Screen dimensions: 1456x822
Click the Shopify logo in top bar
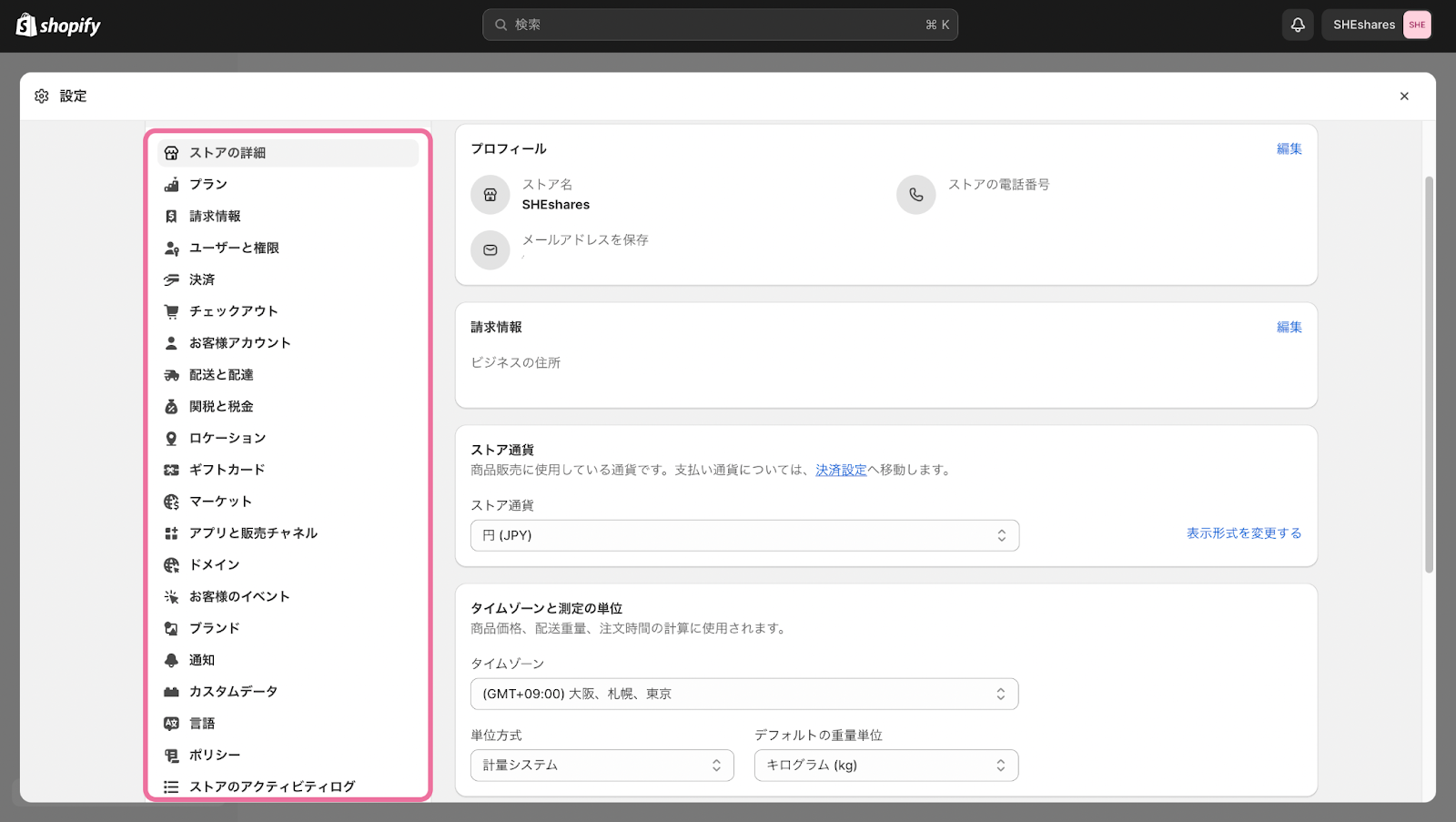point(58,25)
